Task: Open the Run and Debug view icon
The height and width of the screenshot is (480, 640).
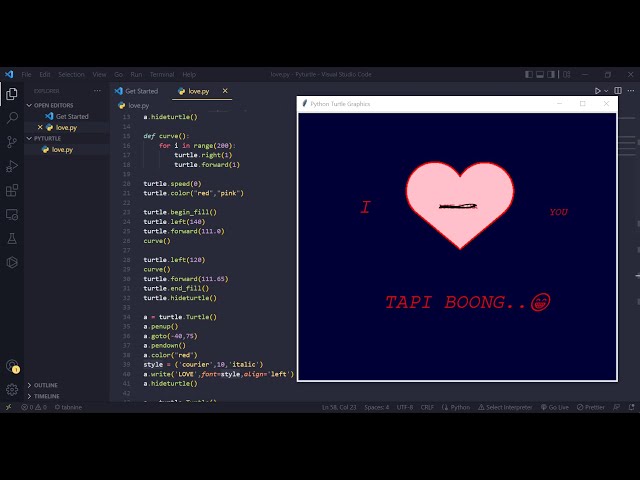Action: tap(12, 166)
